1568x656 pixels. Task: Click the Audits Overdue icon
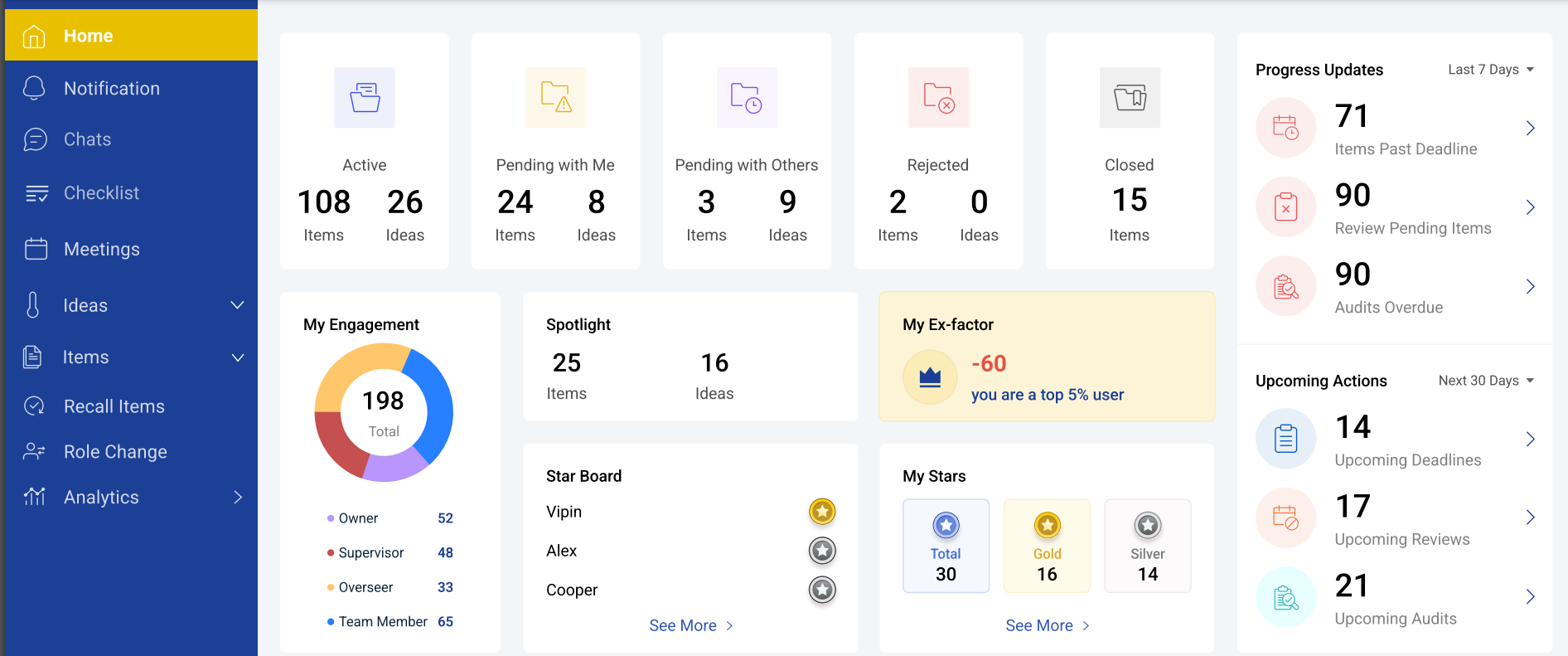1286,286
